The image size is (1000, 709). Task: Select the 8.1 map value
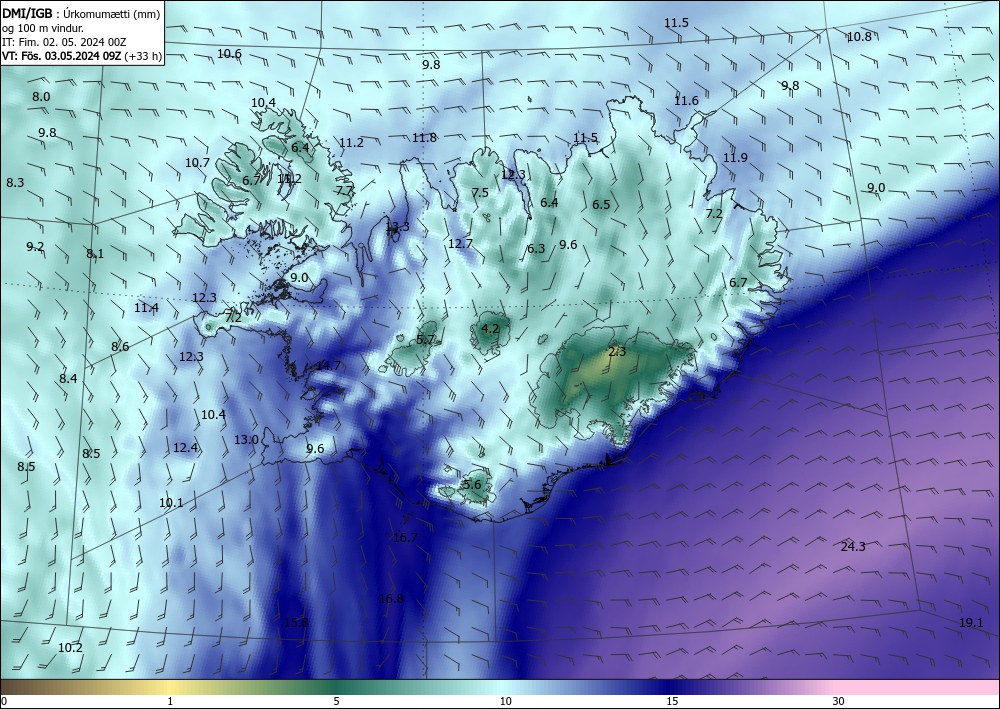[95, 254]
